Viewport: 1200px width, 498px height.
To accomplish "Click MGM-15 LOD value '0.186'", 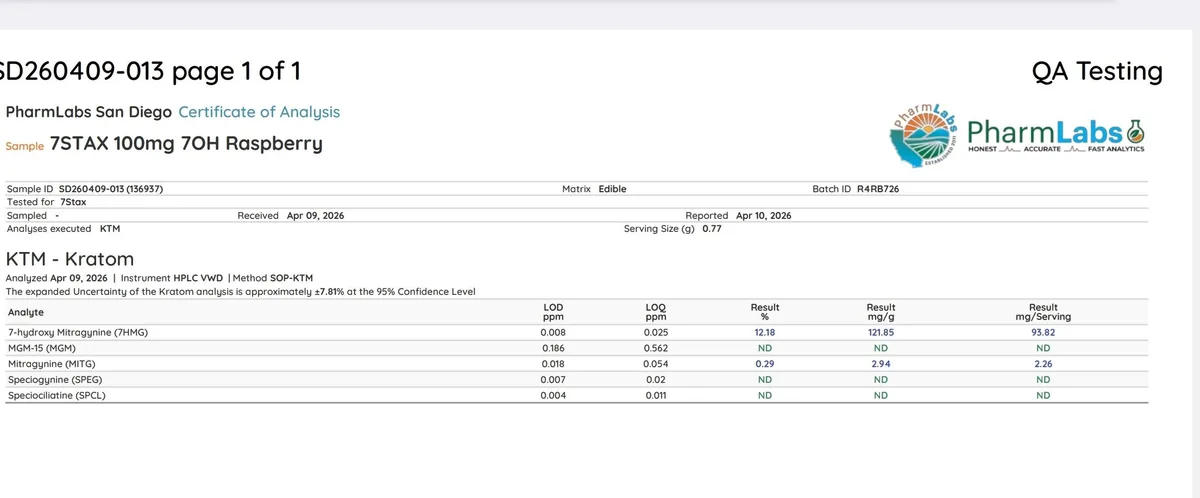I will (x=553, y=348).
